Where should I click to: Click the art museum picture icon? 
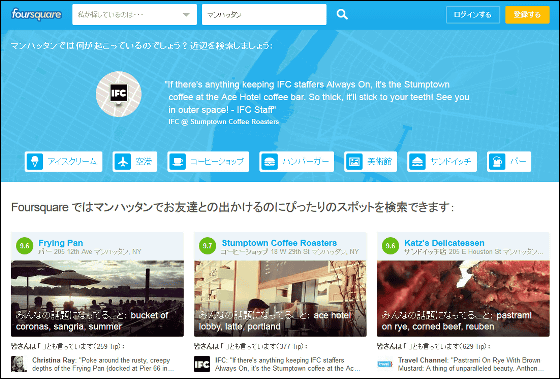pyautogui.click(x=354, y=161)
